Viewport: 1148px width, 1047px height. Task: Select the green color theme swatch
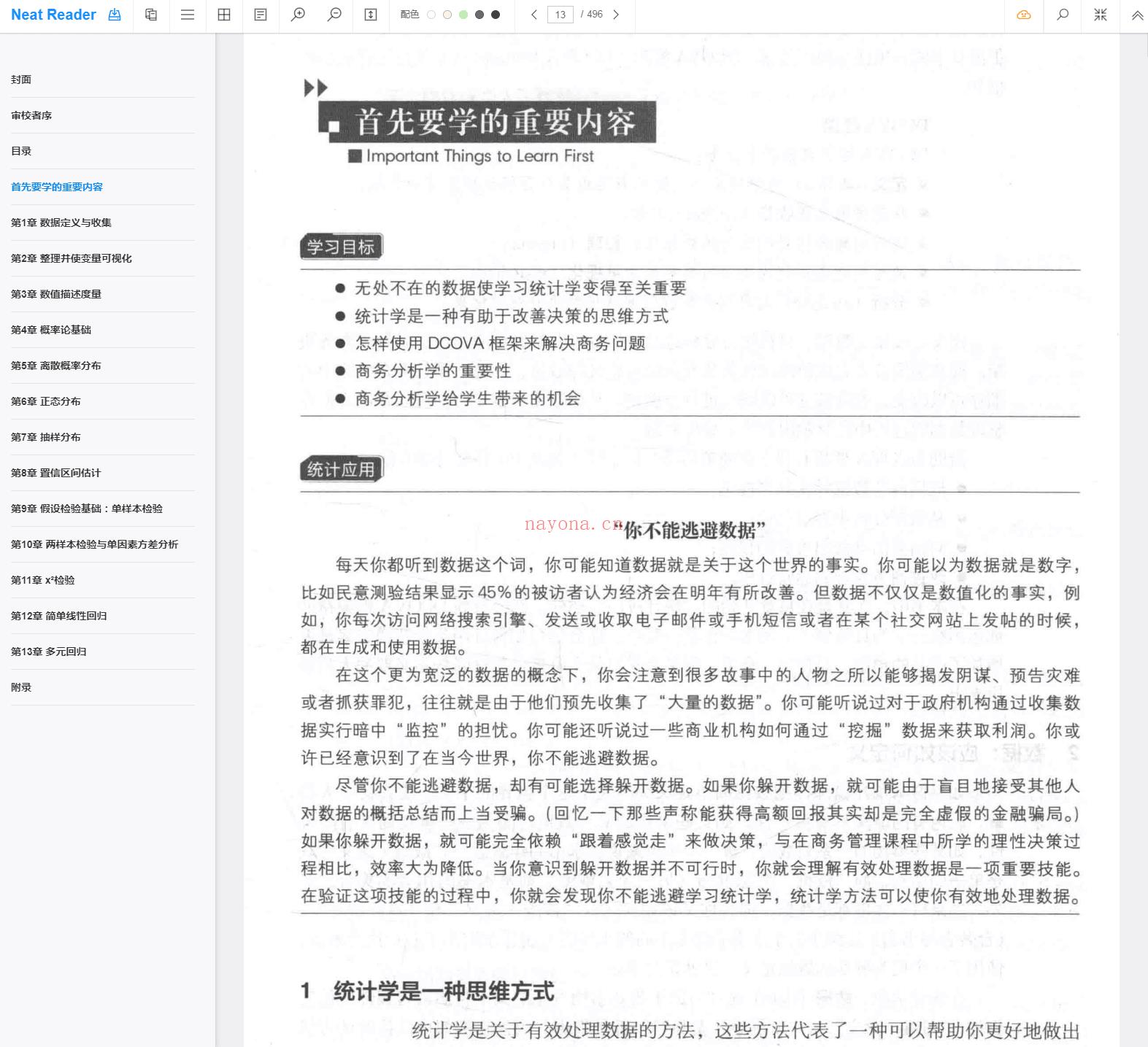(463, 15)
